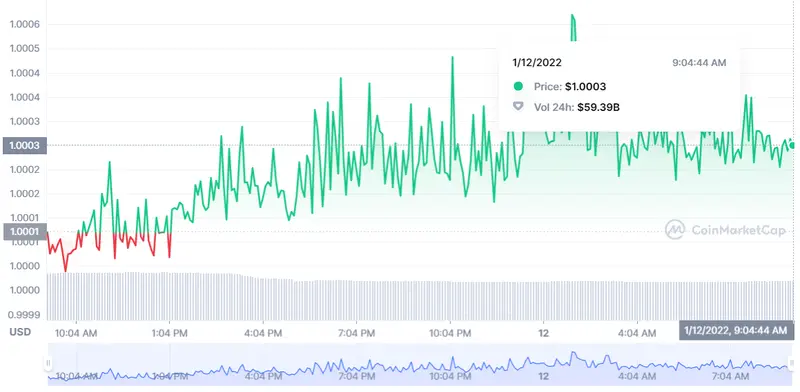The width and height of the screenshot is (800, 392).
Task: Grab the right handle of the range navigator
Action: click(x=792, y=363)
